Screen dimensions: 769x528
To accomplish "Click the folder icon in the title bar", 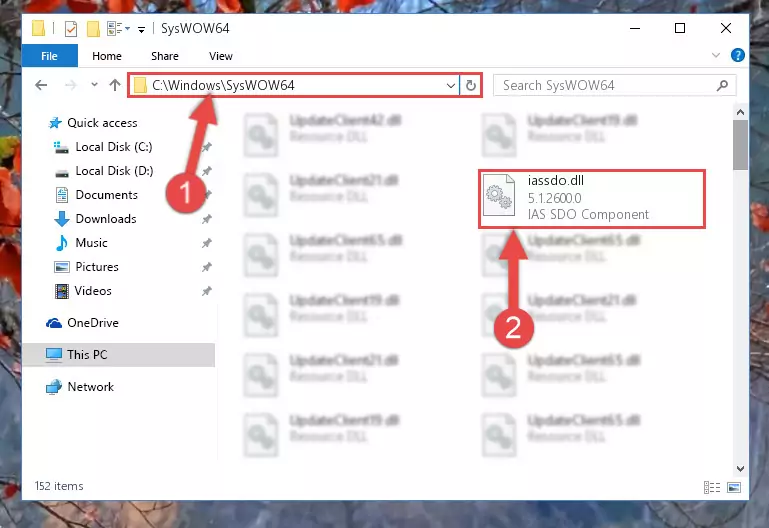I will (x=39, y=29).
